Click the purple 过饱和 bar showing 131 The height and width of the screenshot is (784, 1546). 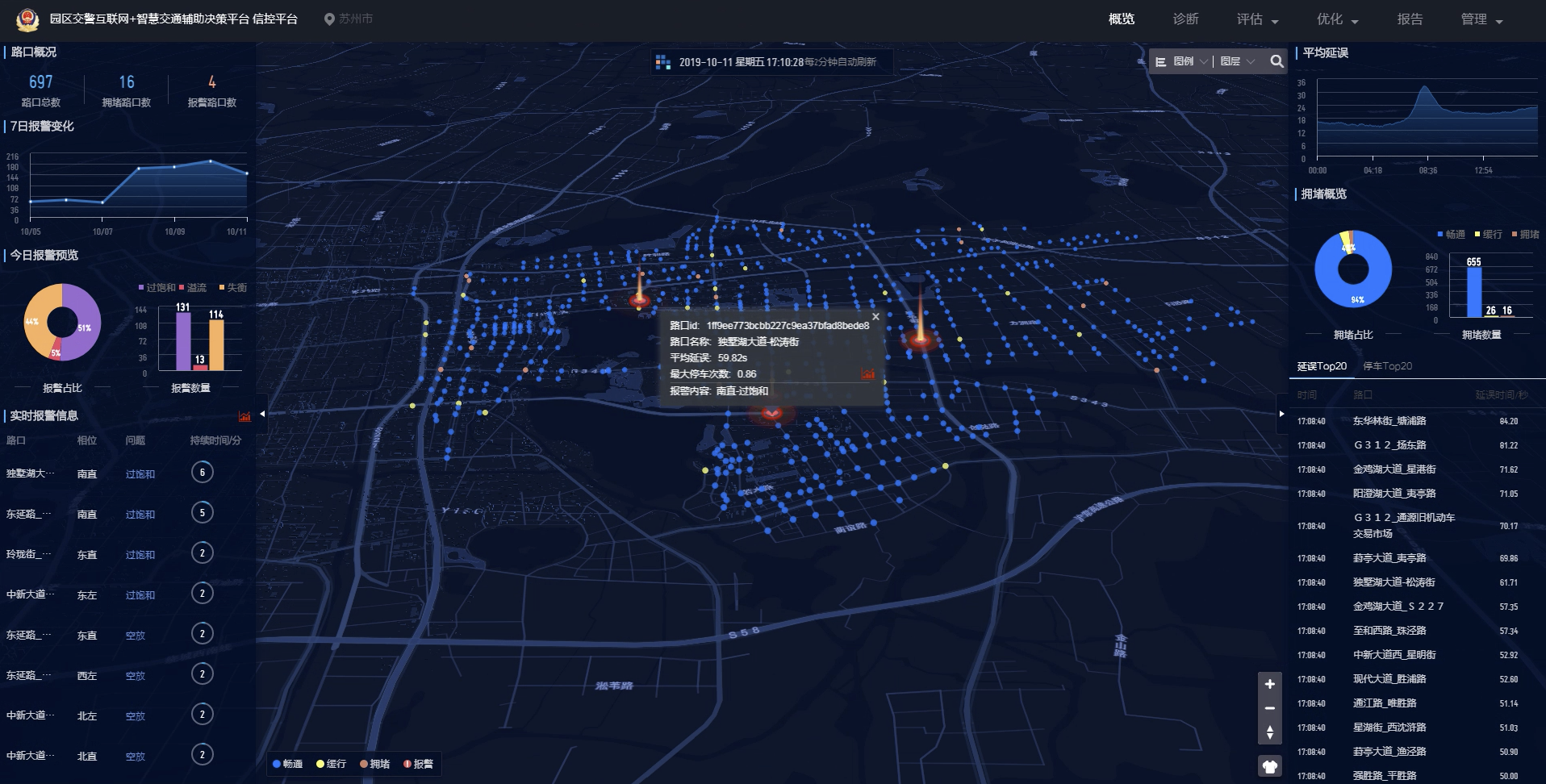click(183, 341)
